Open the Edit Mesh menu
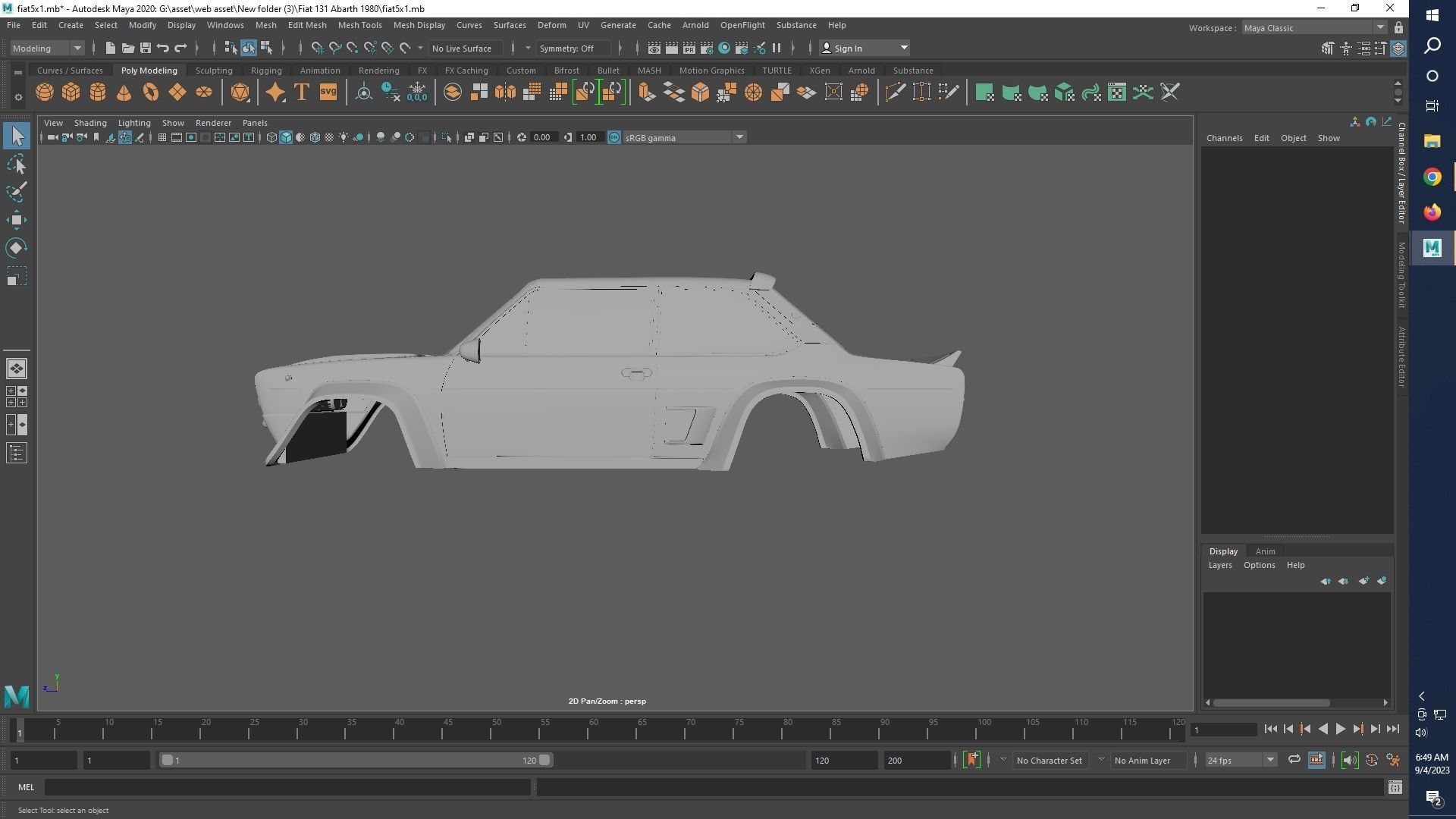 tap(307, 25)
